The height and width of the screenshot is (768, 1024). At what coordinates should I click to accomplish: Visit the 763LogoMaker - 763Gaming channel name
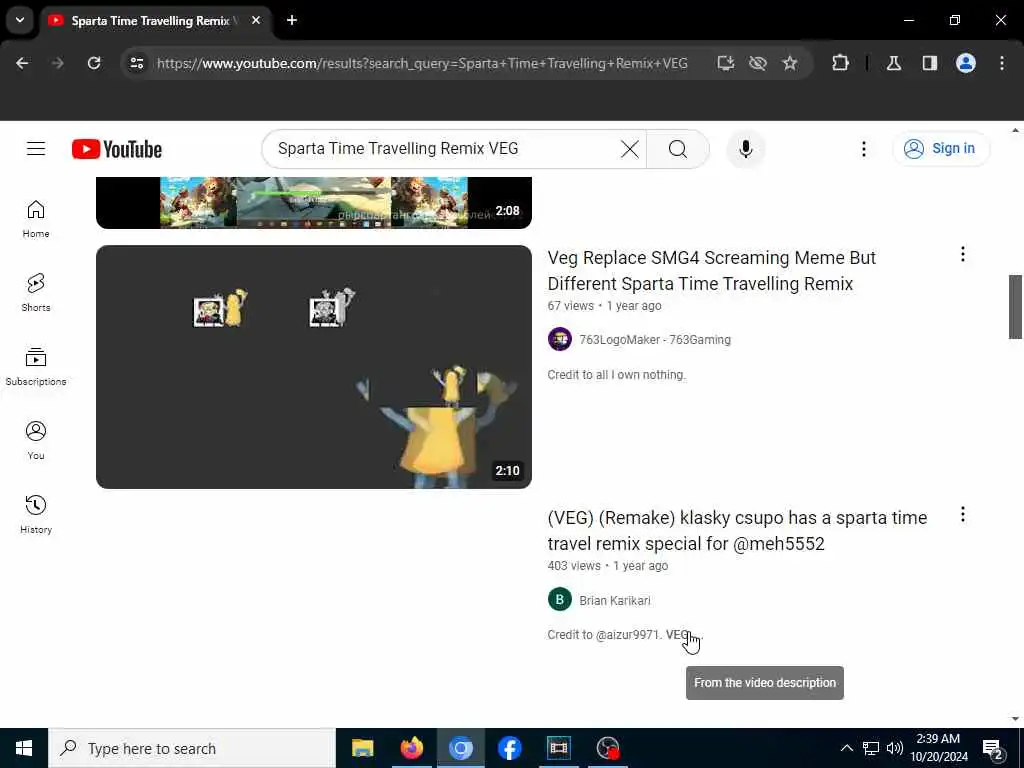click(x=655, y=340)
